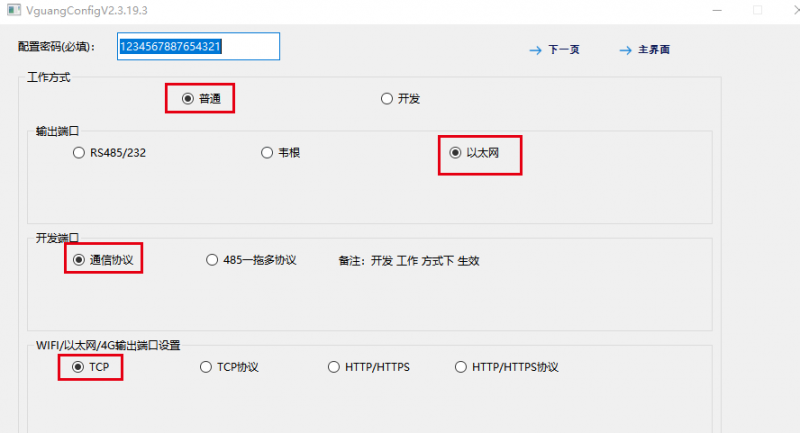This screenshot has height=433, width=800.
Task: Choose 以太网 as output port
Action: tap(456, 153)
